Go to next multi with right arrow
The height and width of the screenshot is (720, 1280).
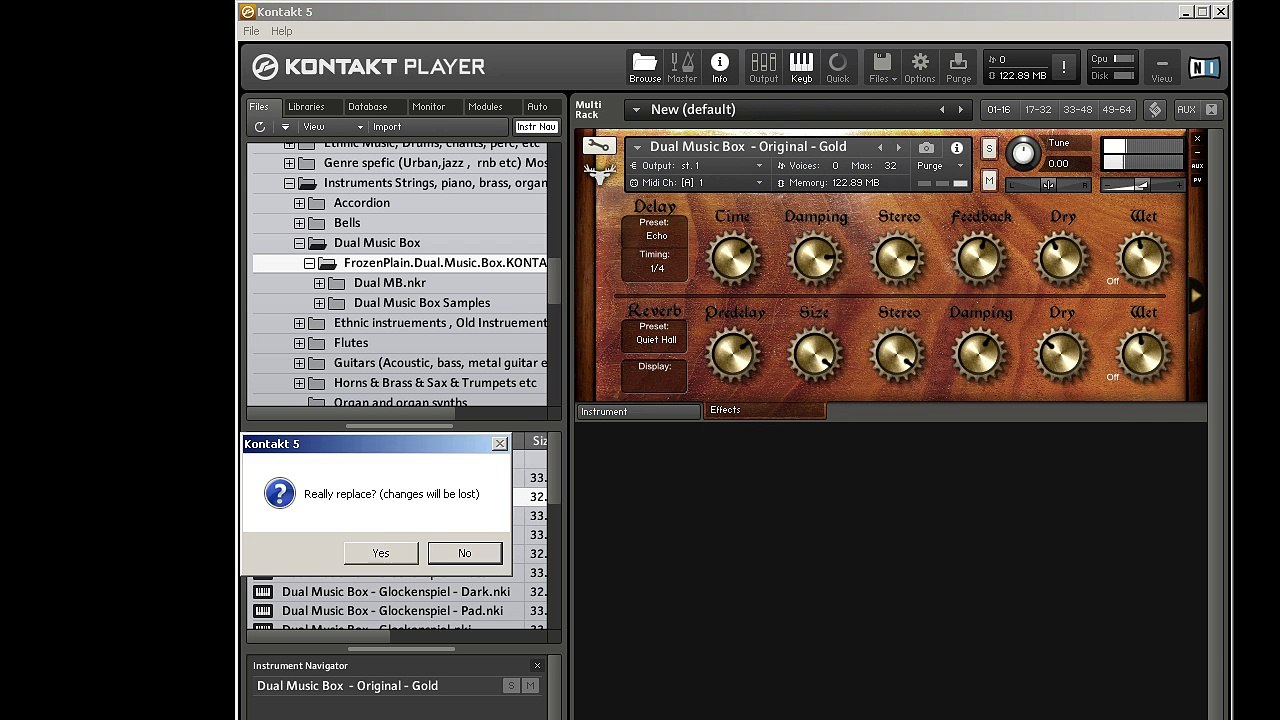960,109
